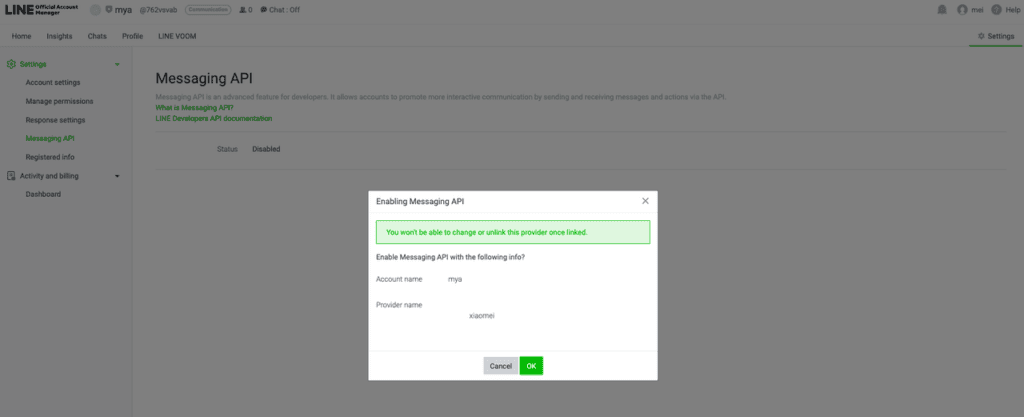Click the @762vsvab account ID
Screen dimensions: 1024x417
(x=159, y=10)
